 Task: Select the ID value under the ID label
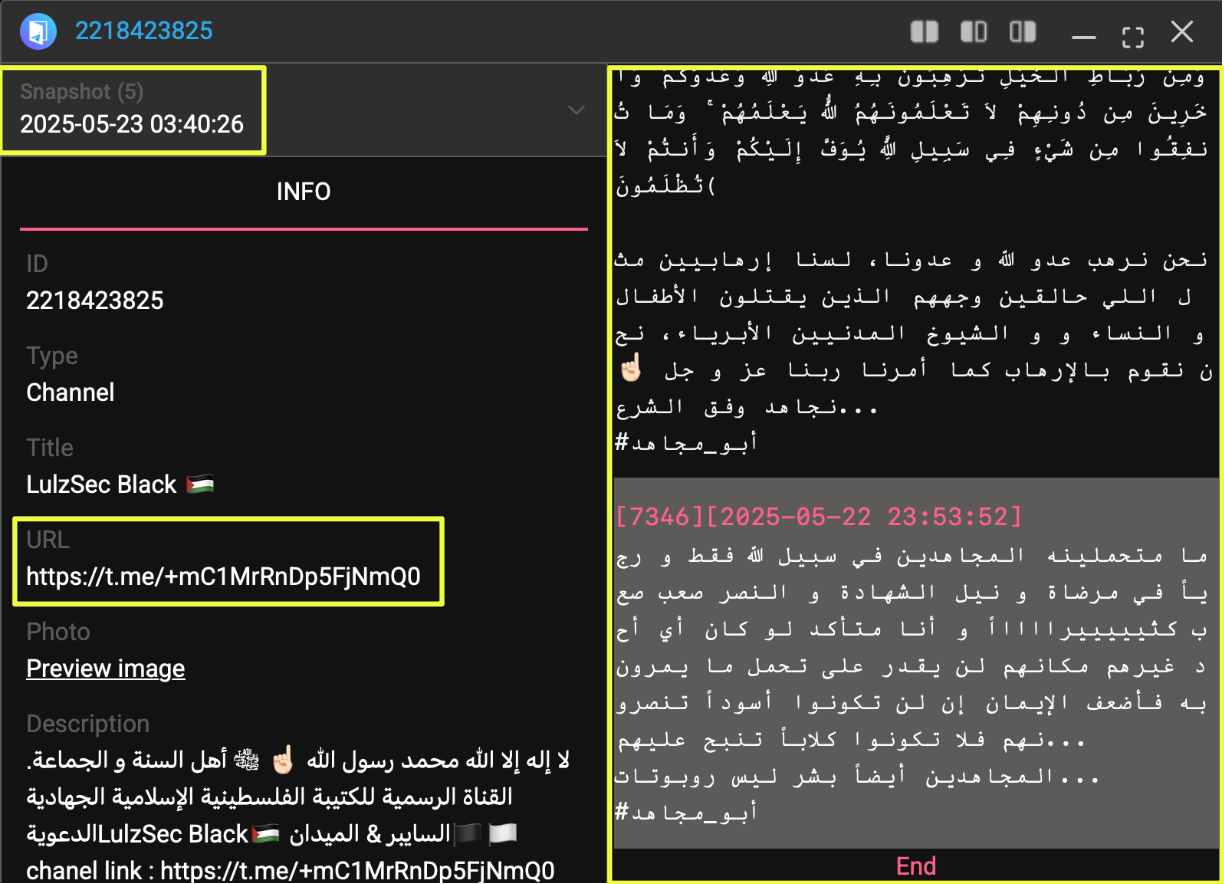(x=95, y=300)
